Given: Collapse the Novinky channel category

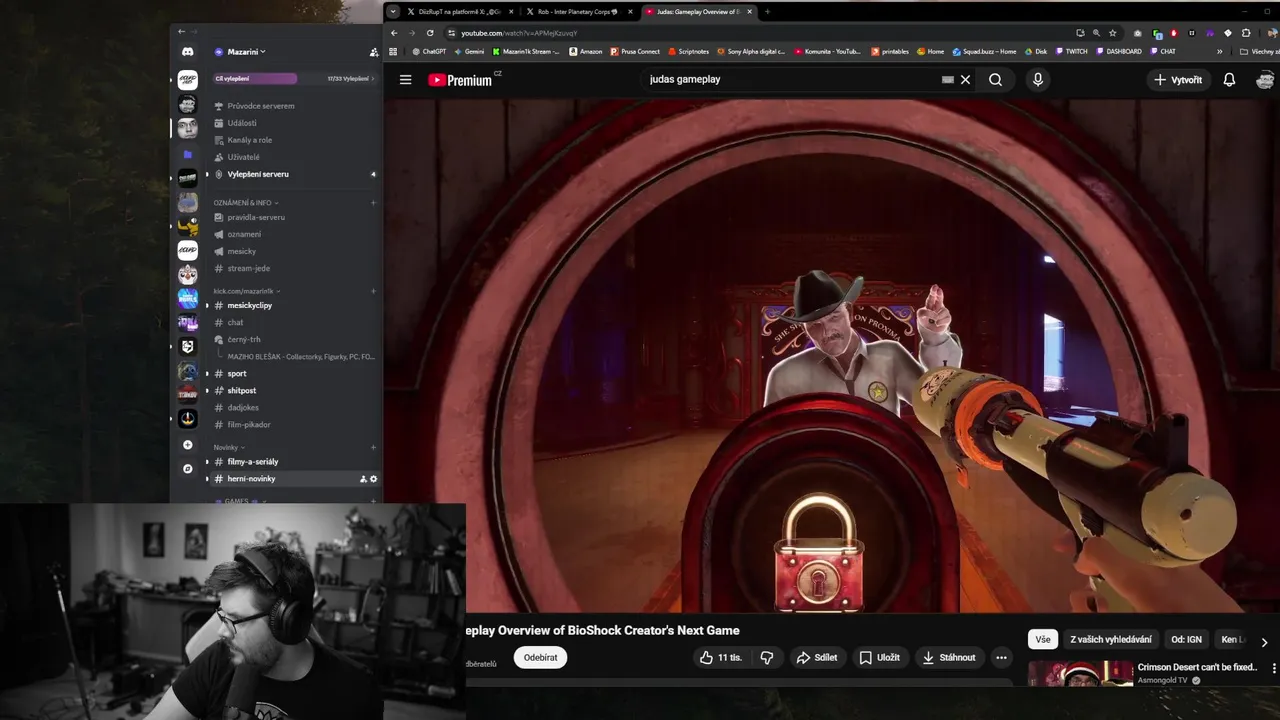Looking at the screenshot, I should coord(229,447).
